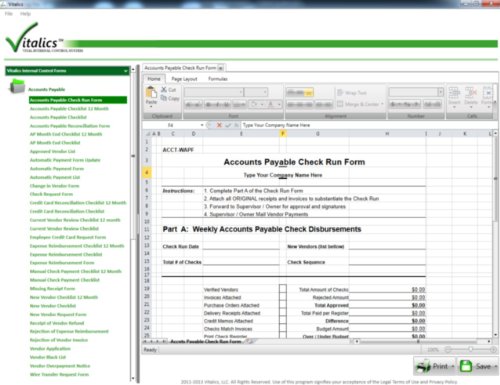Click the floppy disk Save icon
The height and width of the screenshot is (385, 500).
pyautogui.click(x=466, y=366)
